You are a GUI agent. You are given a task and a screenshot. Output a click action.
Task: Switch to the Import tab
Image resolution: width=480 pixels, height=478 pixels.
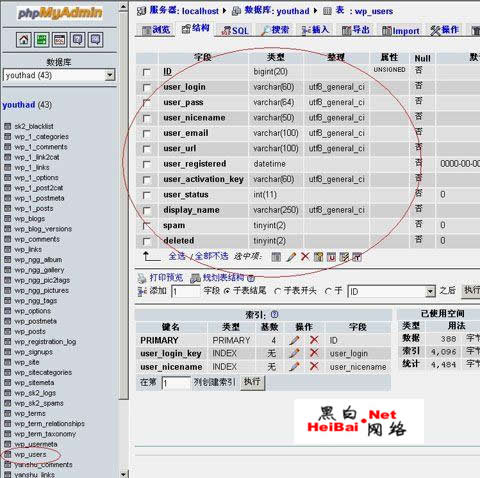point(400,31)
